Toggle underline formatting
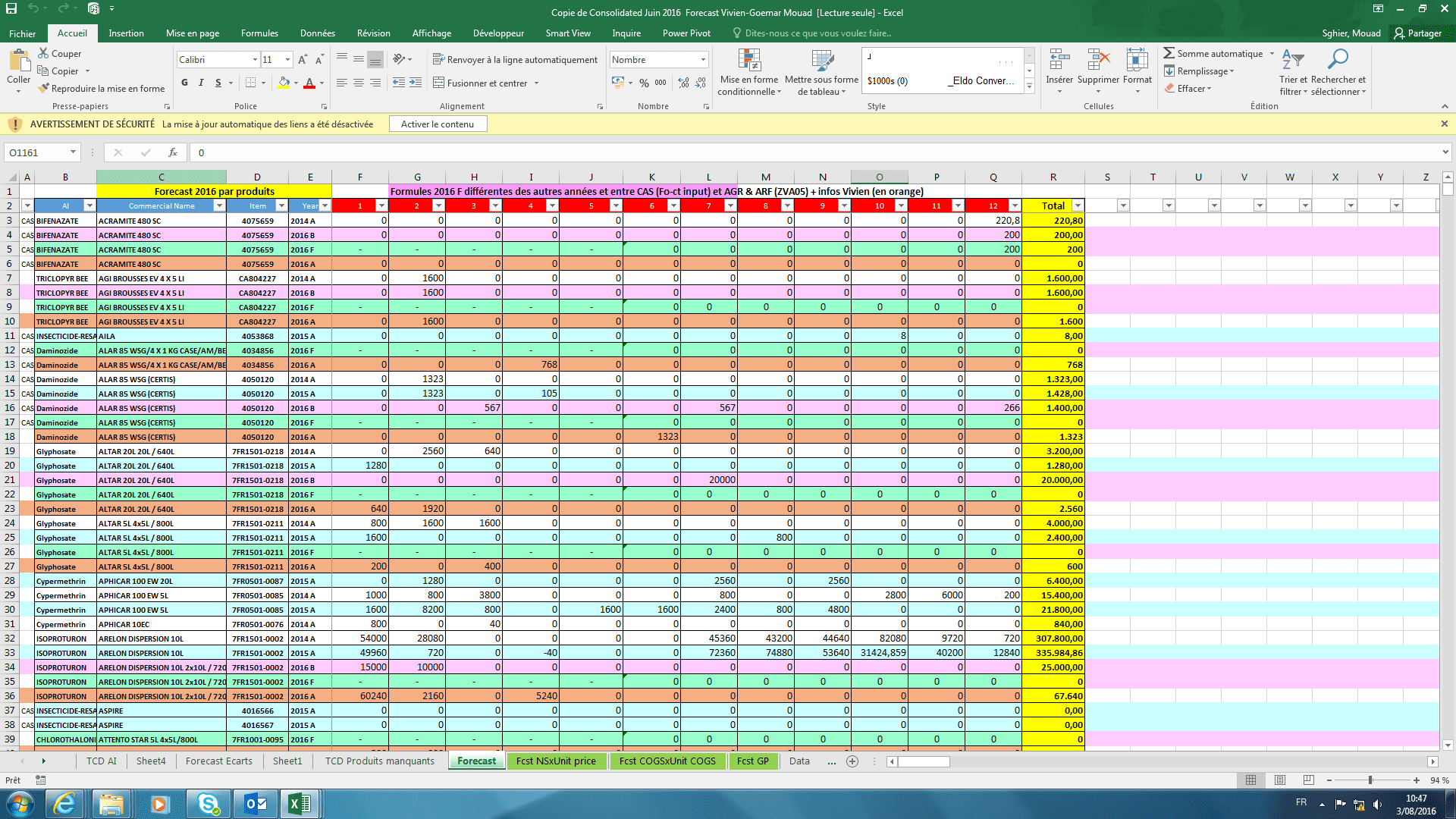Screen dimensions: 1456x819 click(x=218, y=83)
